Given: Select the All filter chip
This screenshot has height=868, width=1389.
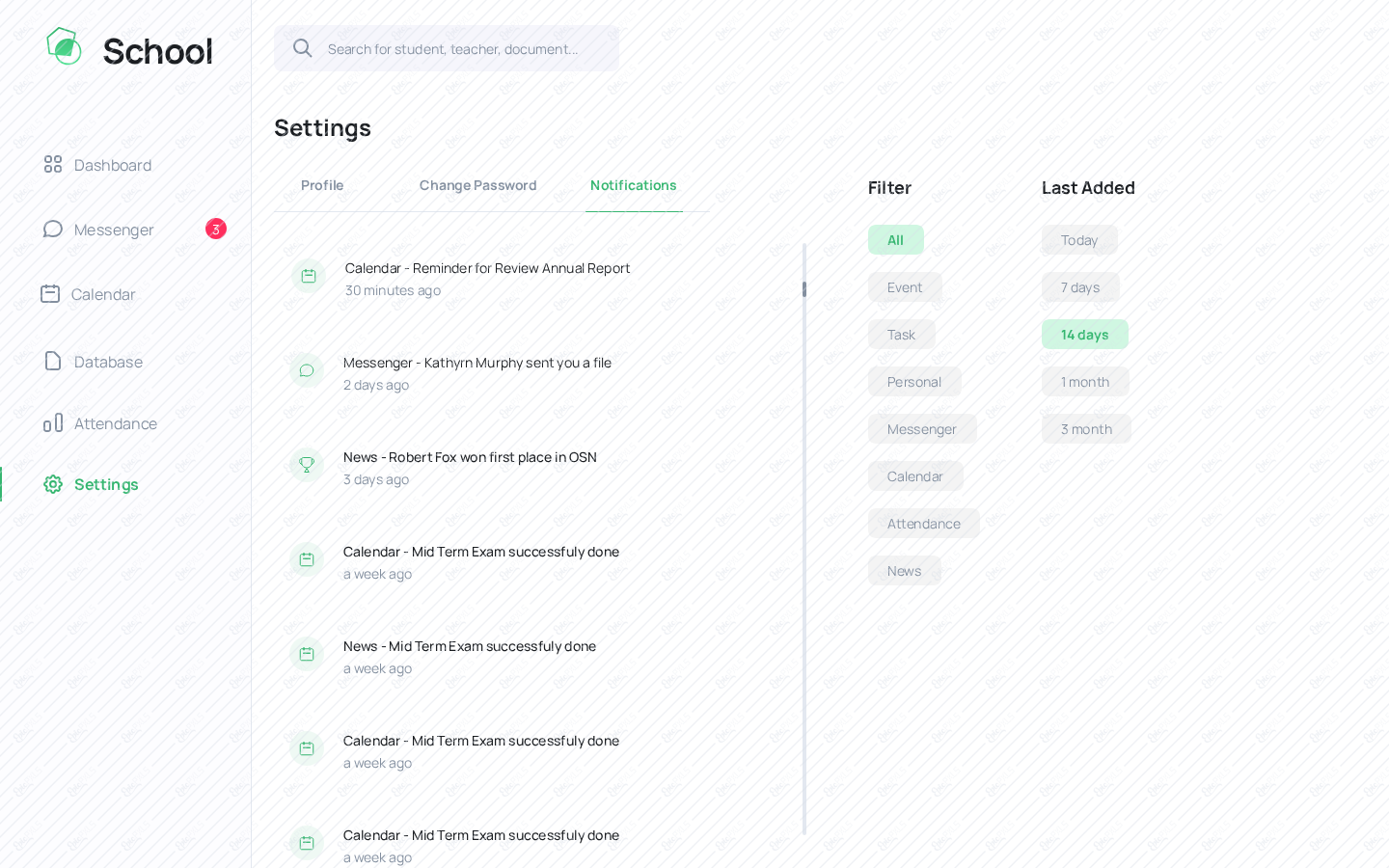Looking at the screenshot, I should click(895, 240).
